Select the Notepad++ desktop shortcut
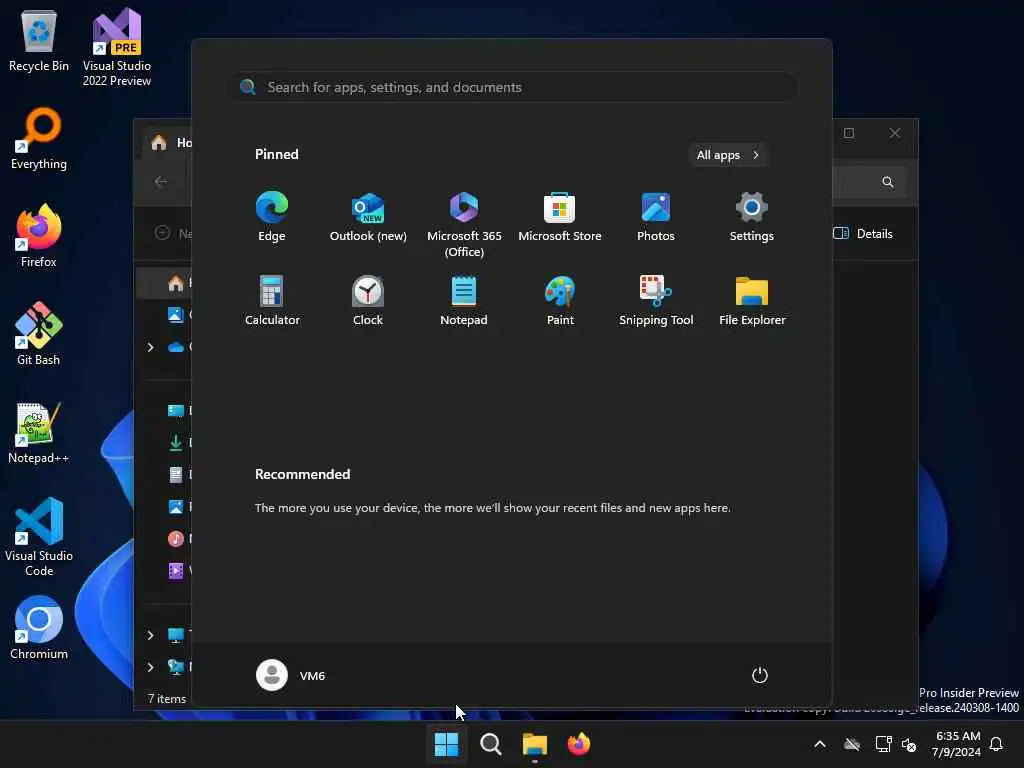The height and width of the screenshot is (768, 1024). click(39, 432)
